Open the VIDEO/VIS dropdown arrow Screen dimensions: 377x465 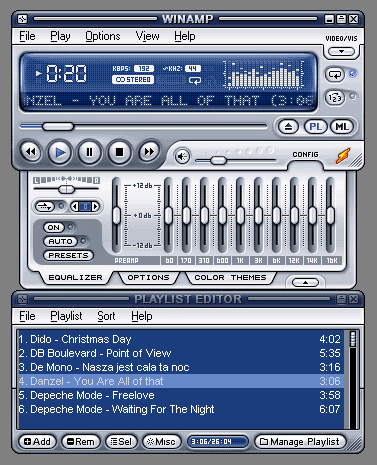click(x=341, y=52)
